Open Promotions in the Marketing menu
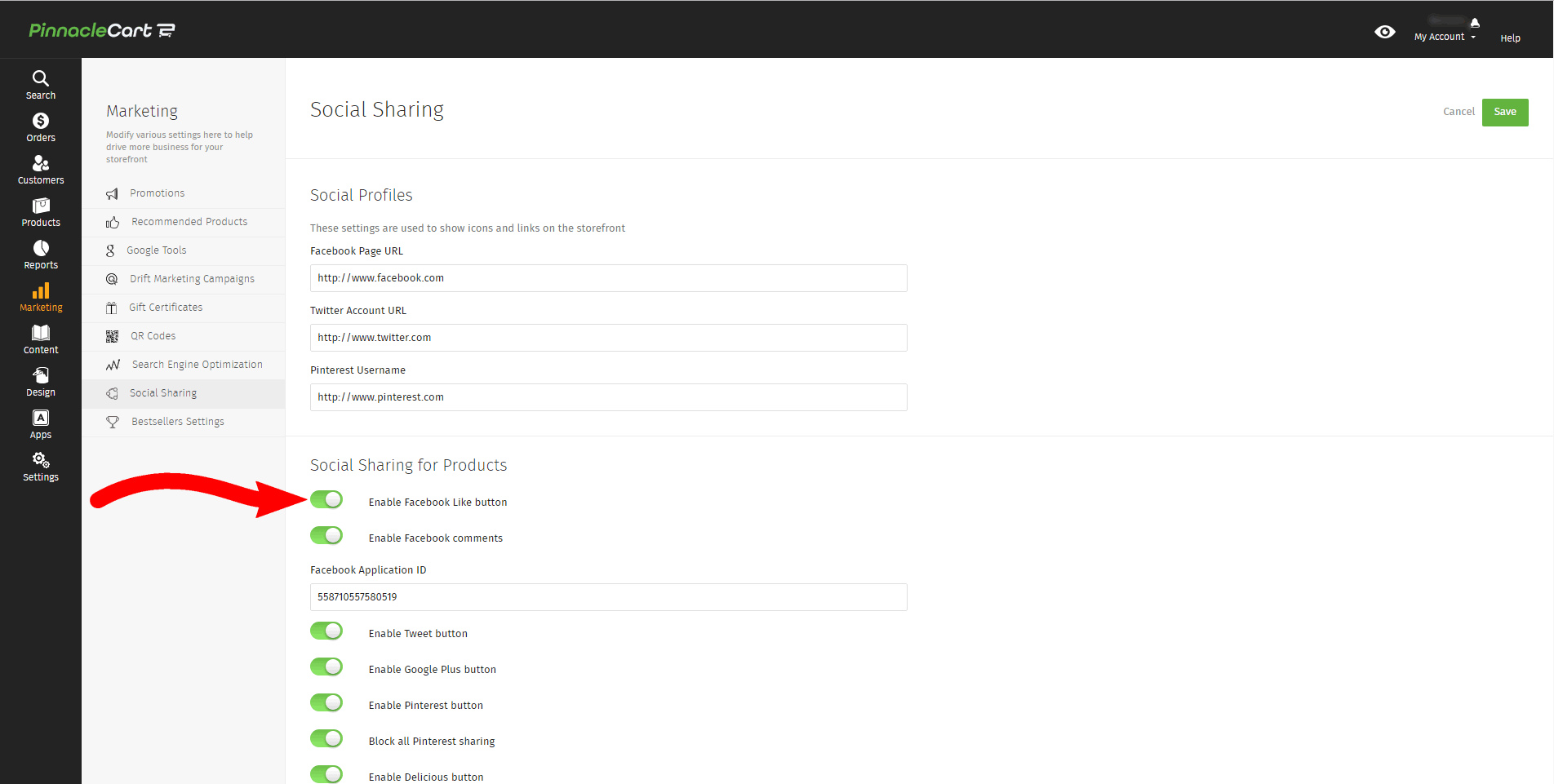The image size is (1554, 784). pyautogui.click(x=184, y=193)
